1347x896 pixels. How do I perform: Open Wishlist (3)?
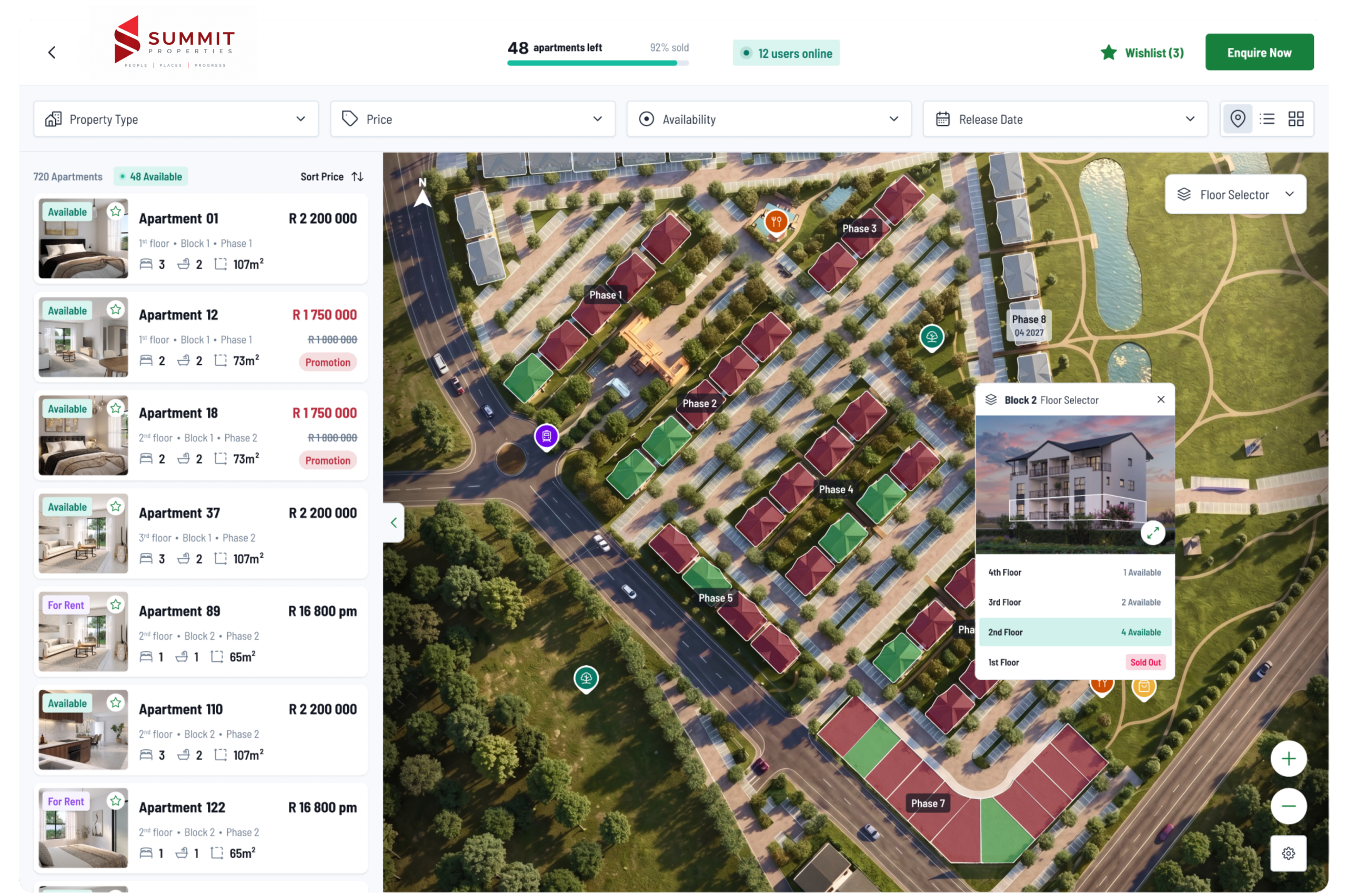1141,53
